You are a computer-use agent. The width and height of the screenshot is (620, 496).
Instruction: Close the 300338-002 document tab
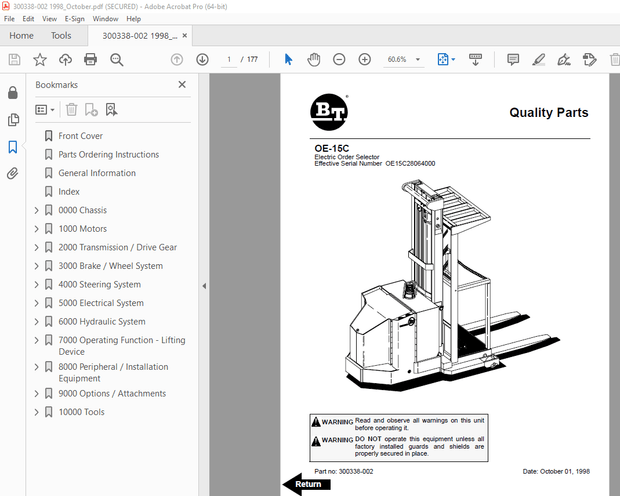(185, 36)
